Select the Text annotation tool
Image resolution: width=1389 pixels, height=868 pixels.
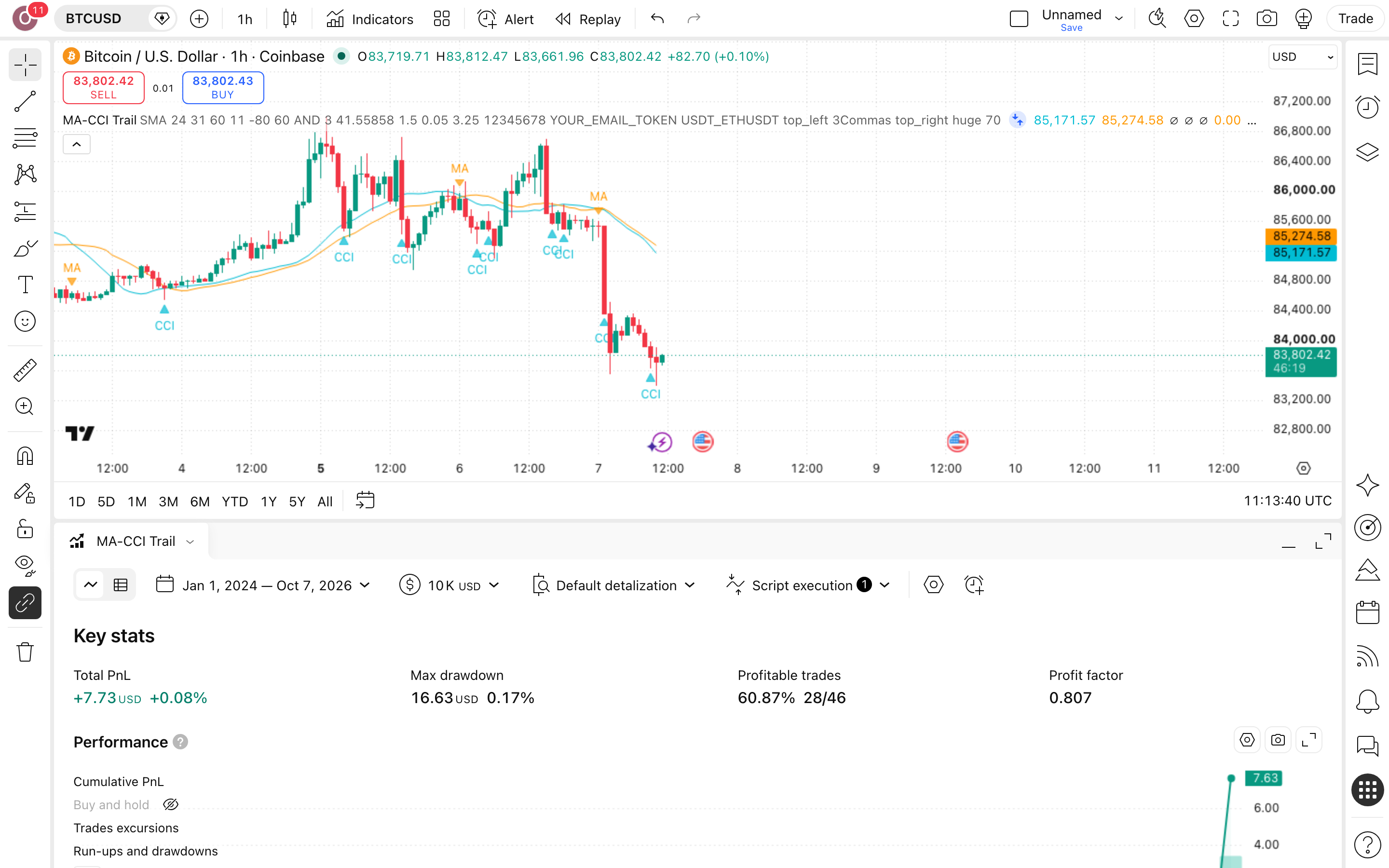point(25,285)
